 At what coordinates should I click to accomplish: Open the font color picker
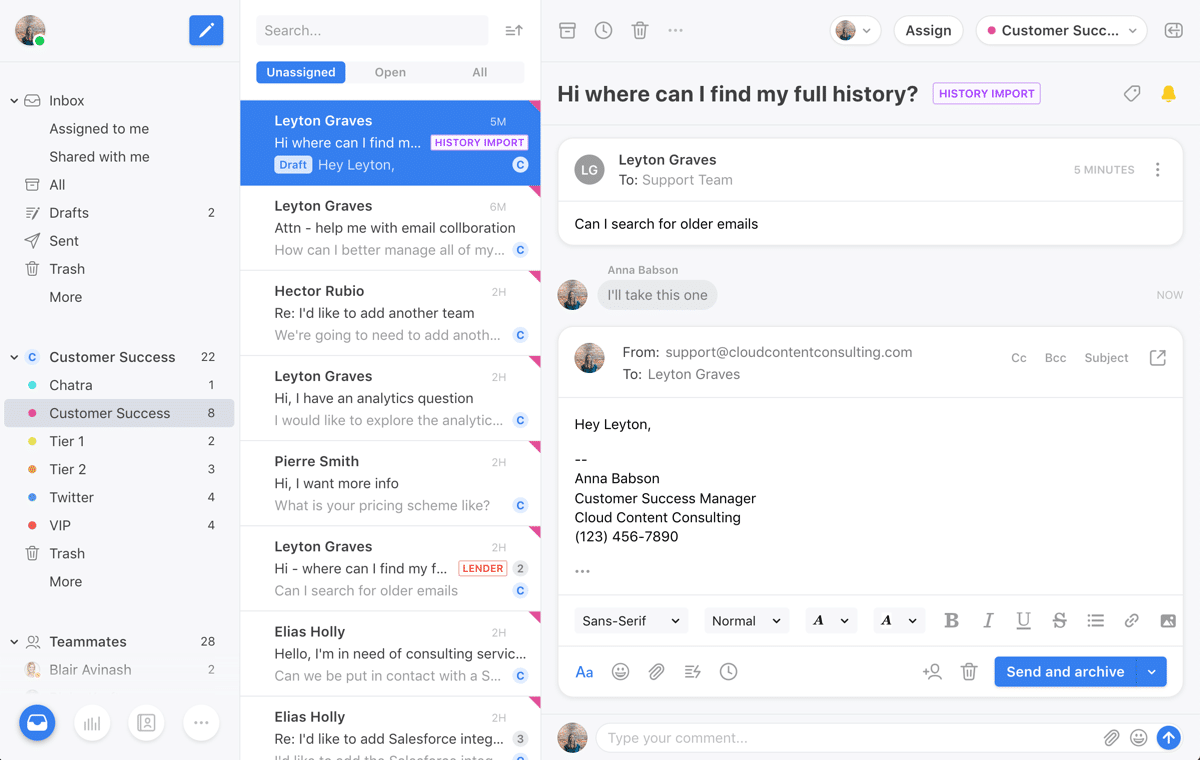(x=899, y=620)
